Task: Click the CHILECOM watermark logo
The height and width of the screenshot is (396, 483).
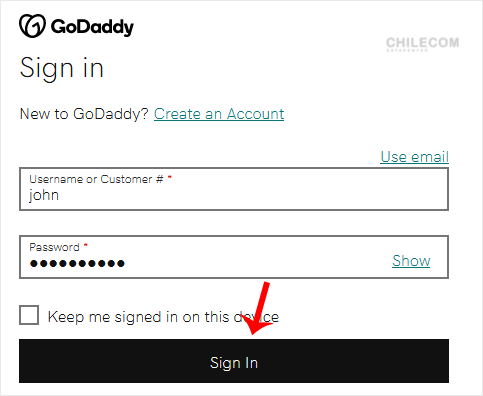Action: tap(422, 44)
